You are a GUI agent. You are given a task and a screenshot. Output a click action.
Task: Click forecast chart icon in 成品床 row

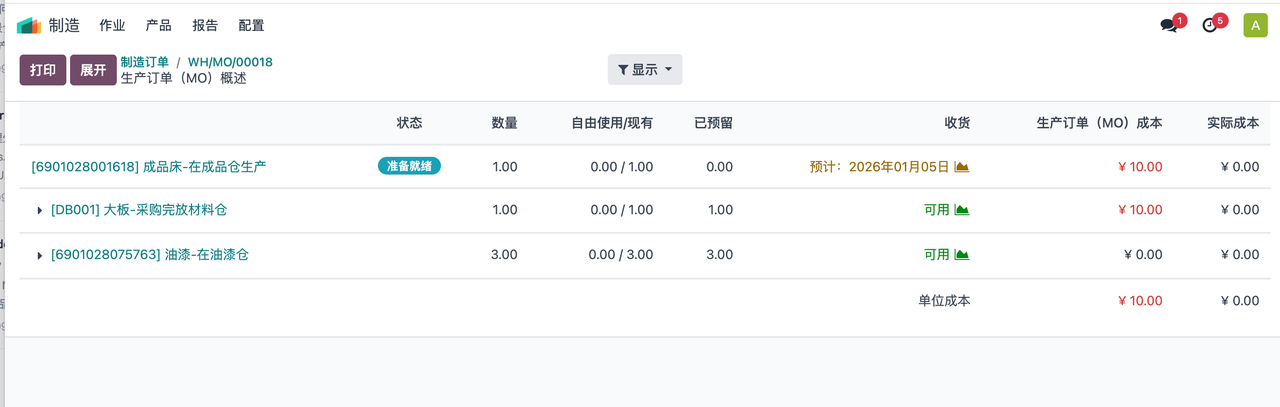[x=962, y=167]
